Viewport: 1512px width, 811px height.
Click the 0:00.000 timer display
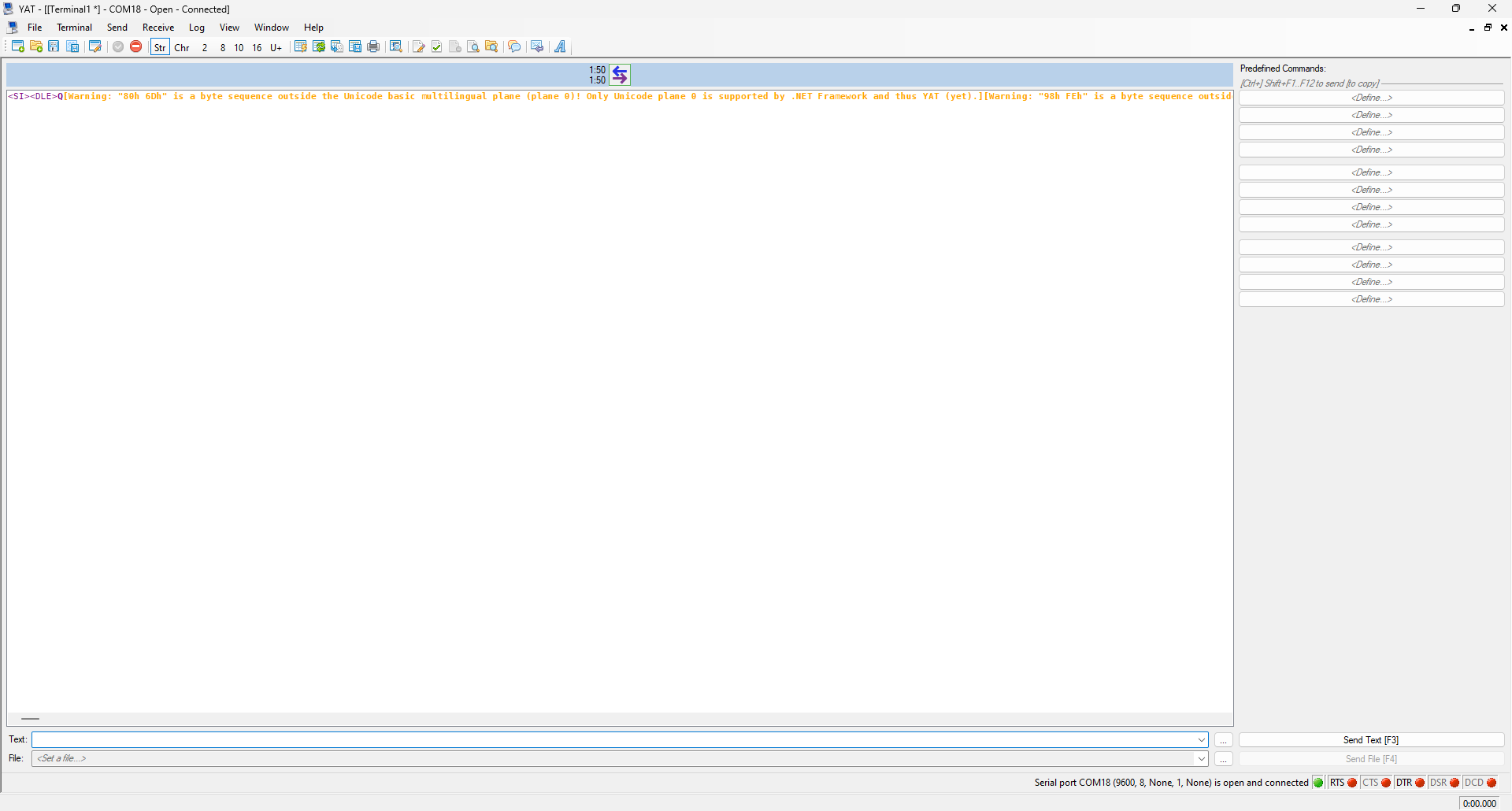(1479, 804)
